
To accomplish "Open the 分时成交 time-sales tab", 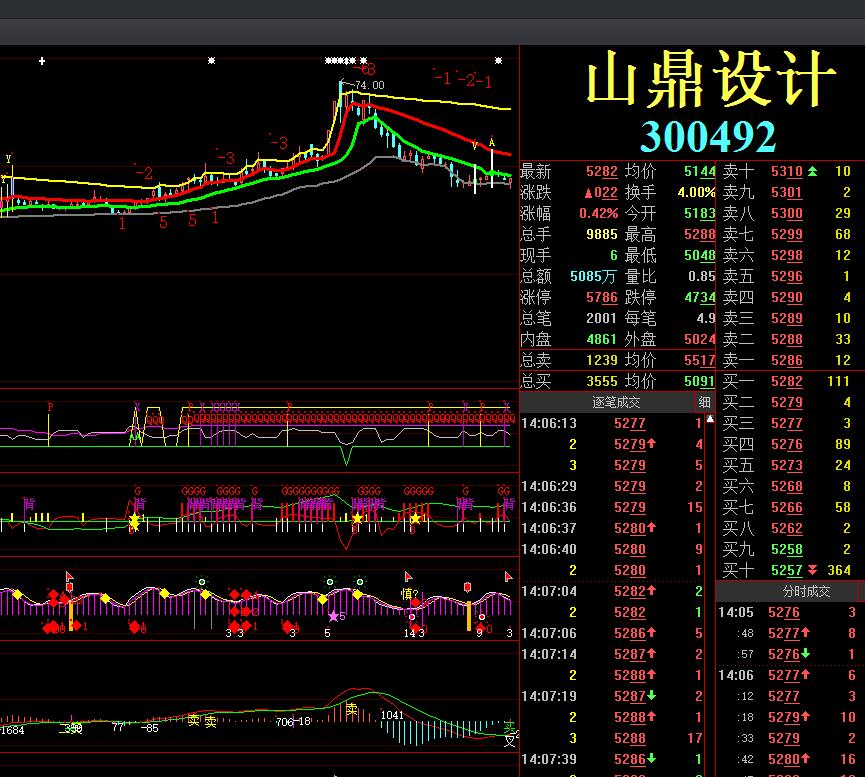I will pos(806,591).
